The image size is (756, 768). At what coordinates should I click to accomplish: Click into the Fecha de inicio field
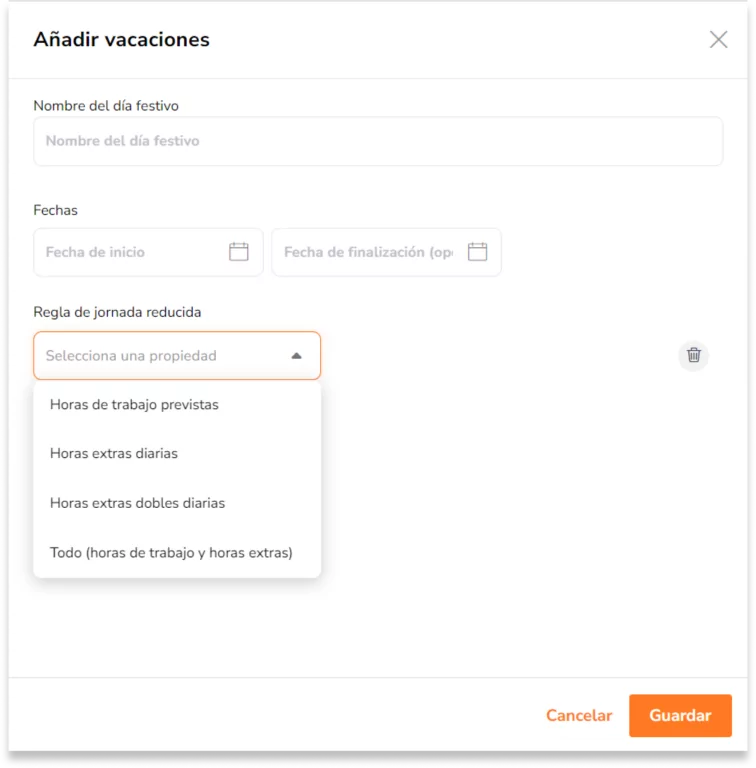pyautogui.click(x=132, y=252)
